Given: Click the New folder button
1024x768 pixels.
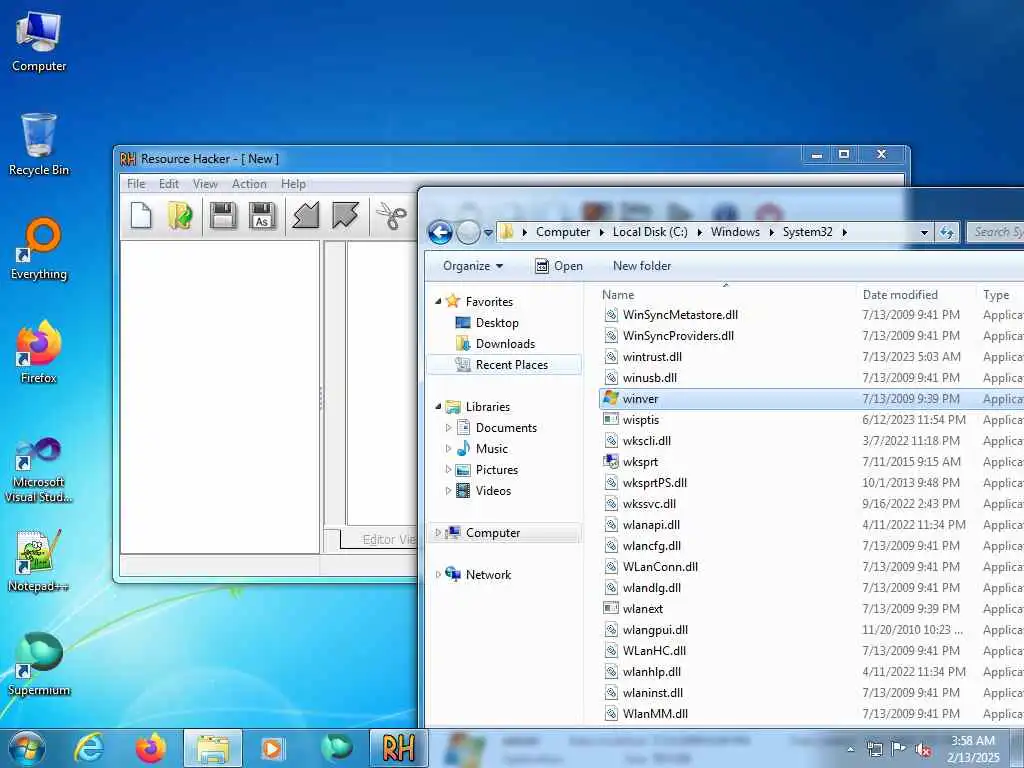Looking at the screenshot, I should tap(641, 266).
